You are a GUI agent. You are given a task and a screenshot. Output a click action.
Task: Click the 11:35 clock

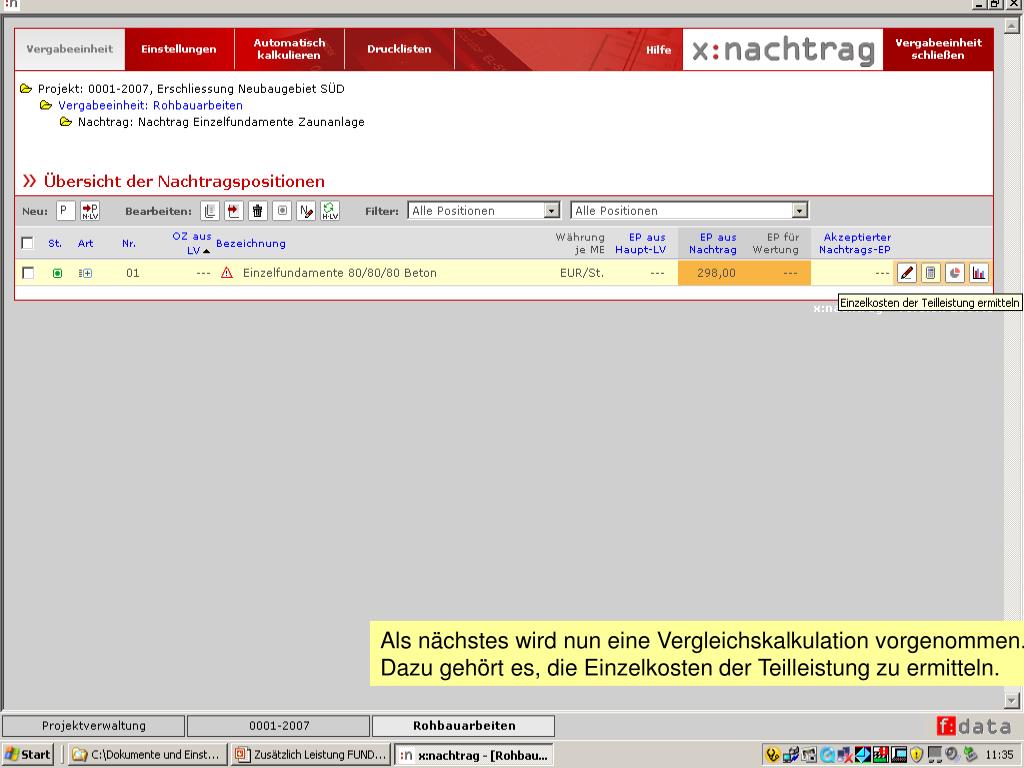pyautogui.click(x=999, y=755)
